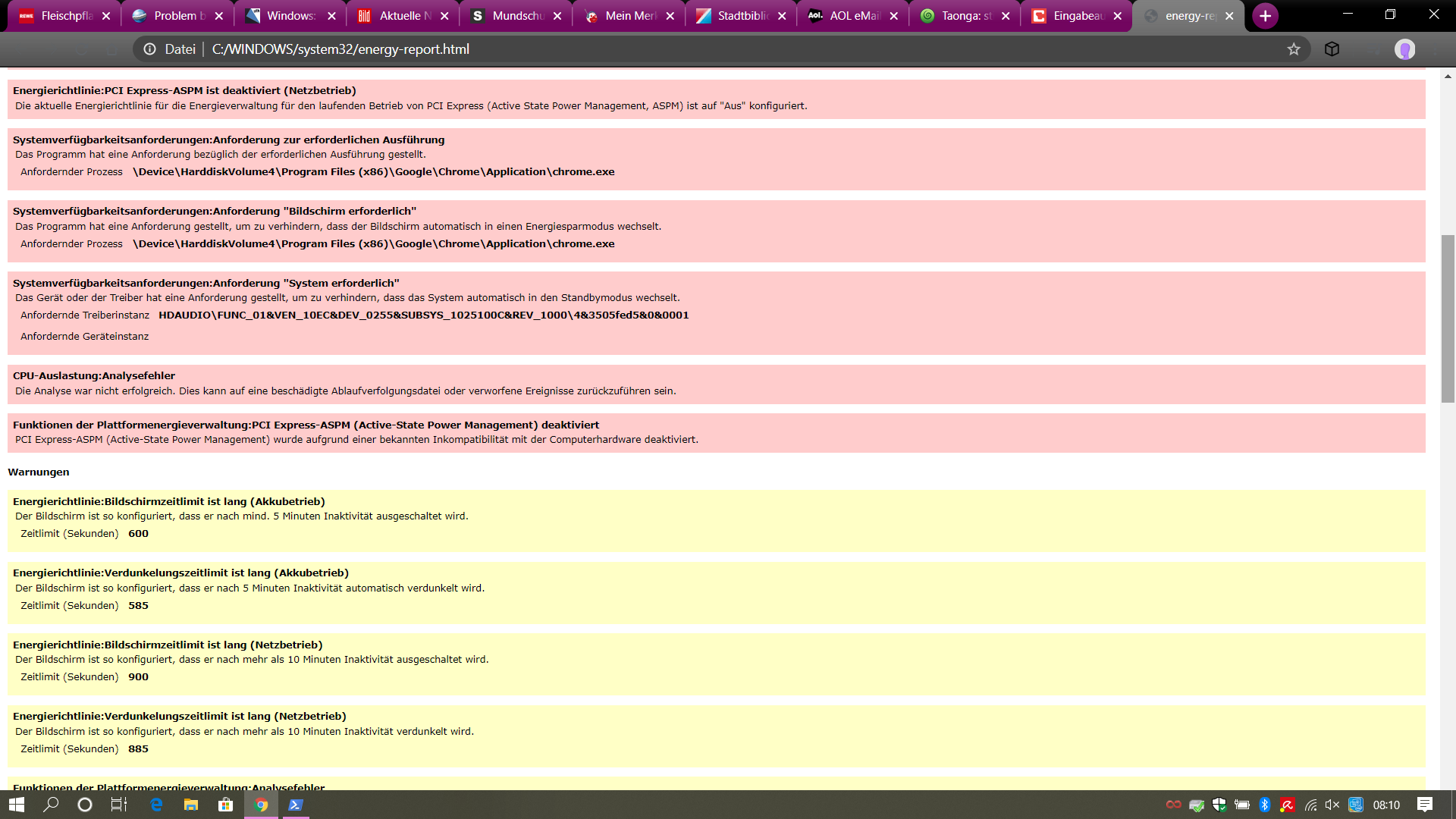Open Avira antivirus tray icon
The width and height of the screenshot is (1456, 819).
coord(1287,805)
